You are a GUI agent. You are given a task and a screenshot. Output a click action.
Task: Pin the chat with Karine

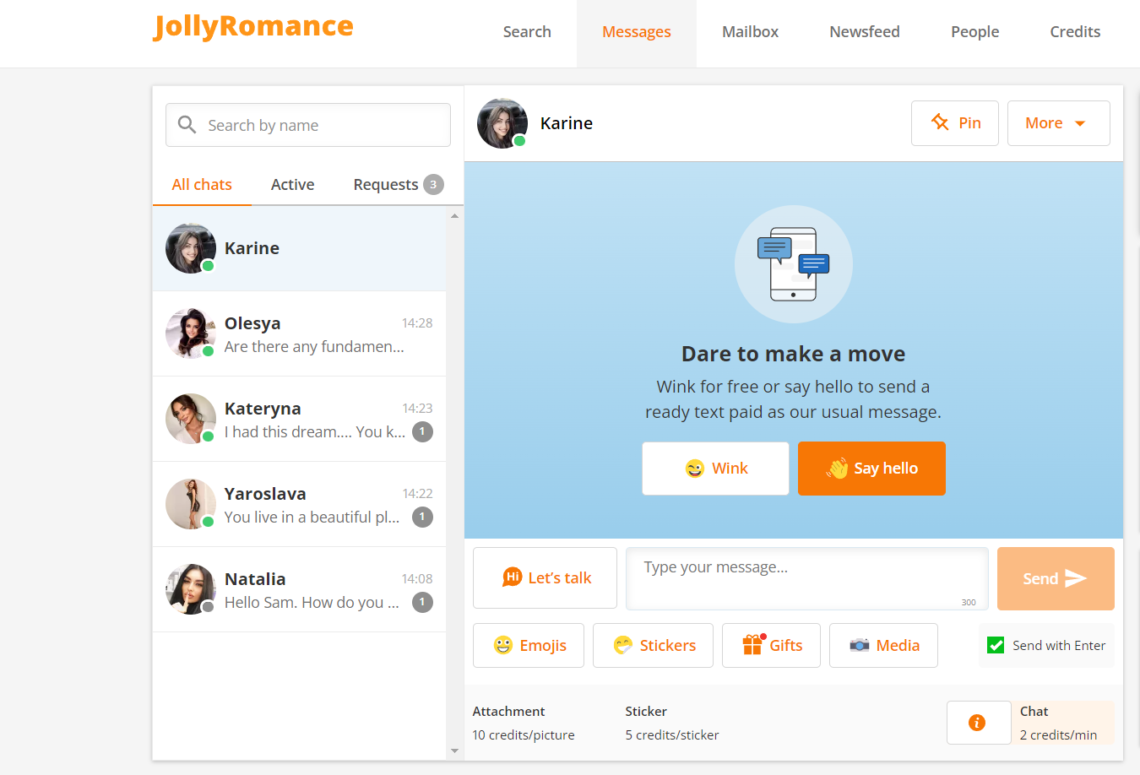(955, 123)
